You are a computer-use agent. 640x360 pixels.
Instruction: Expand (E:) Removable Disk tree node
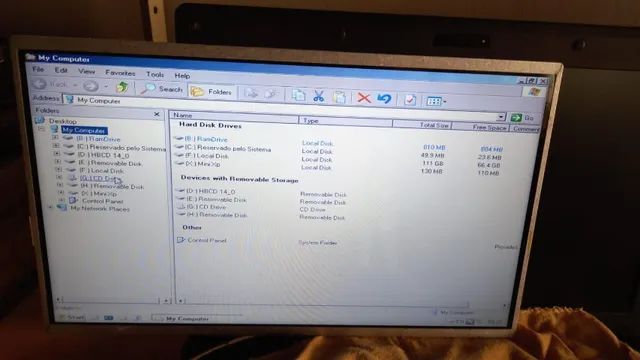tap(58, 161)
